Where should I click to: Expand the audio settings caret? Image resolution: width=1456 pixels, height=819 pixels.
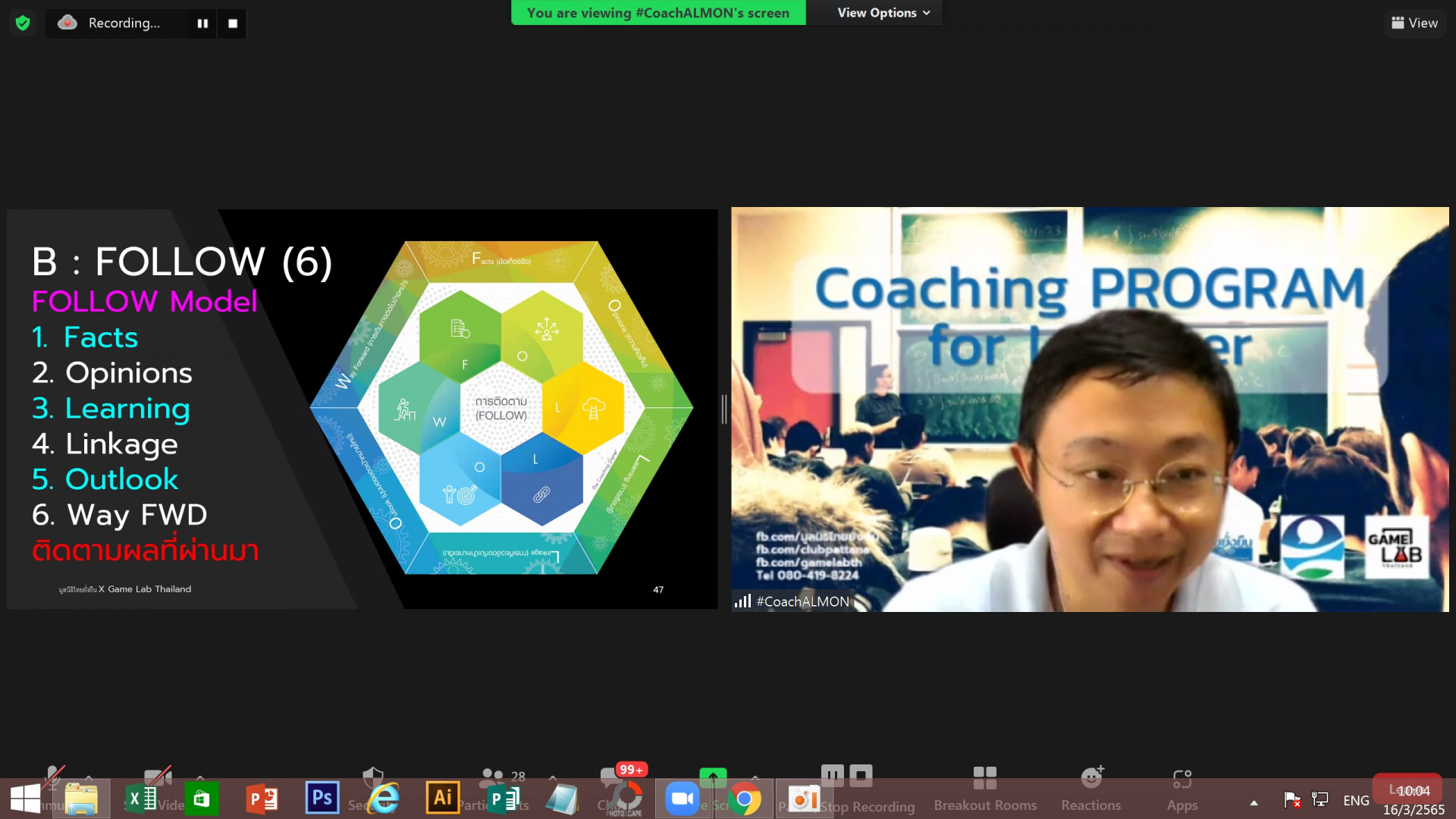pos(89,777)
